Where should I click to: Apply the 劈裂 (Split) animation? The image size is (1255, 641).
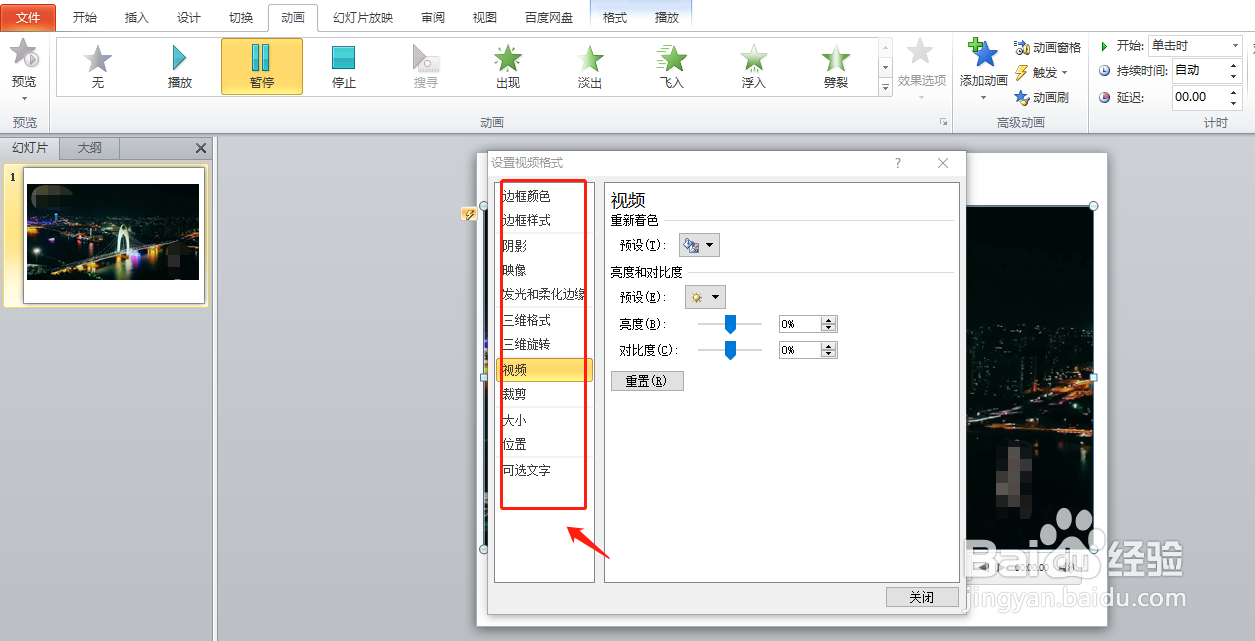pyautogui.click(x=835, y=66)
